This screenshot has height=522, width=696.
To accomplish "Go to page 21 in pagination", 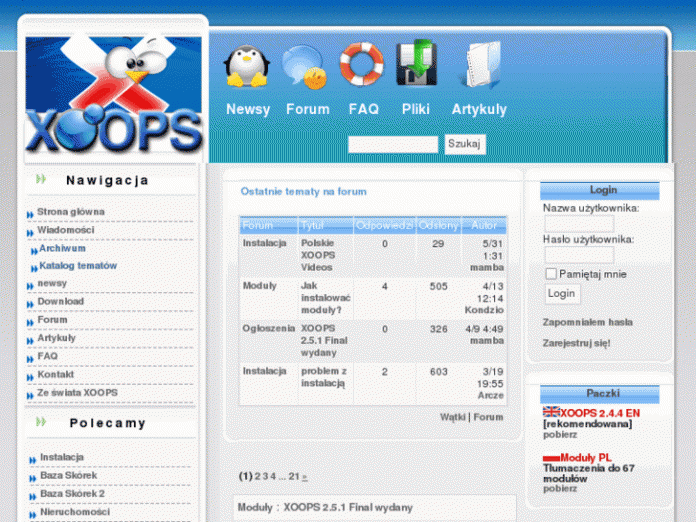I will click(x=294, y=477).
